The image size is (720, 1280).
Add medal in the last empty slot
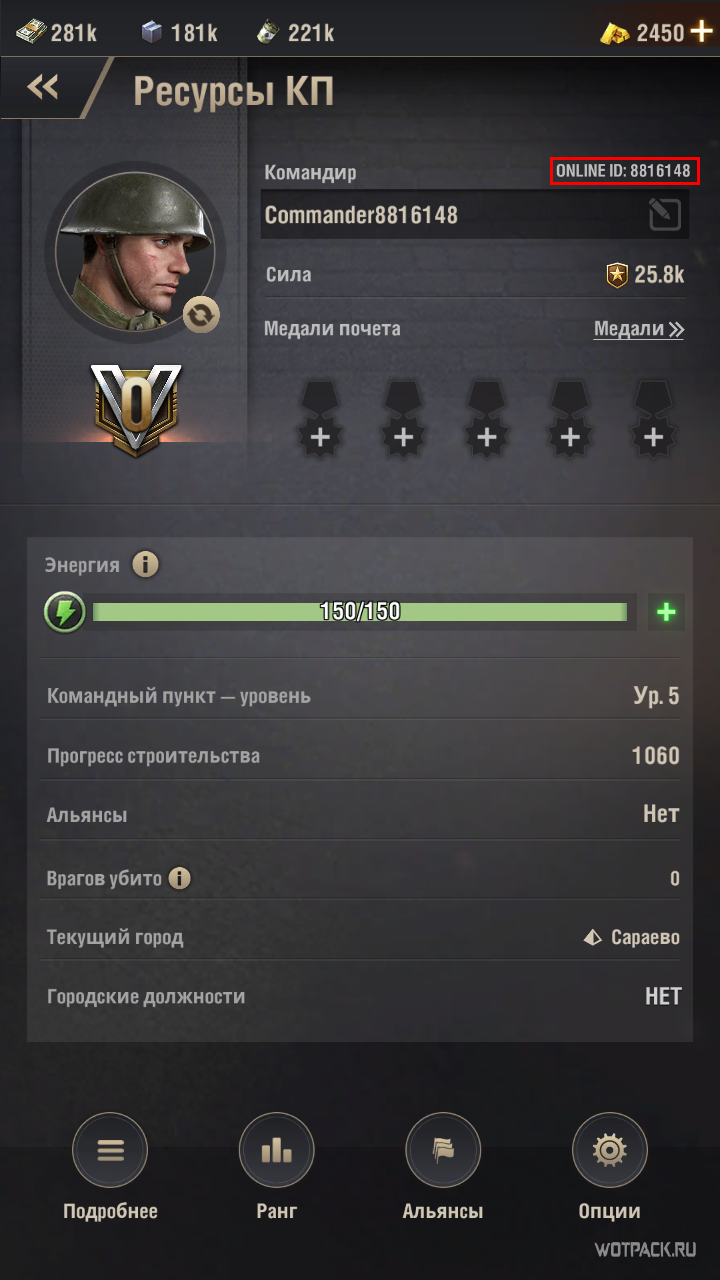[x=653, y=419]
